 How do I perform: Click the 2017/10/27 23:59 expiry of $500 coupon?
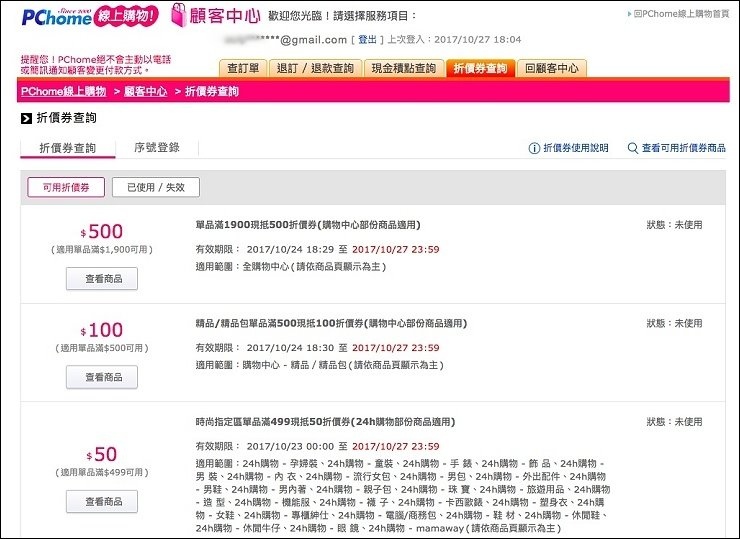[x=395, y=250]
